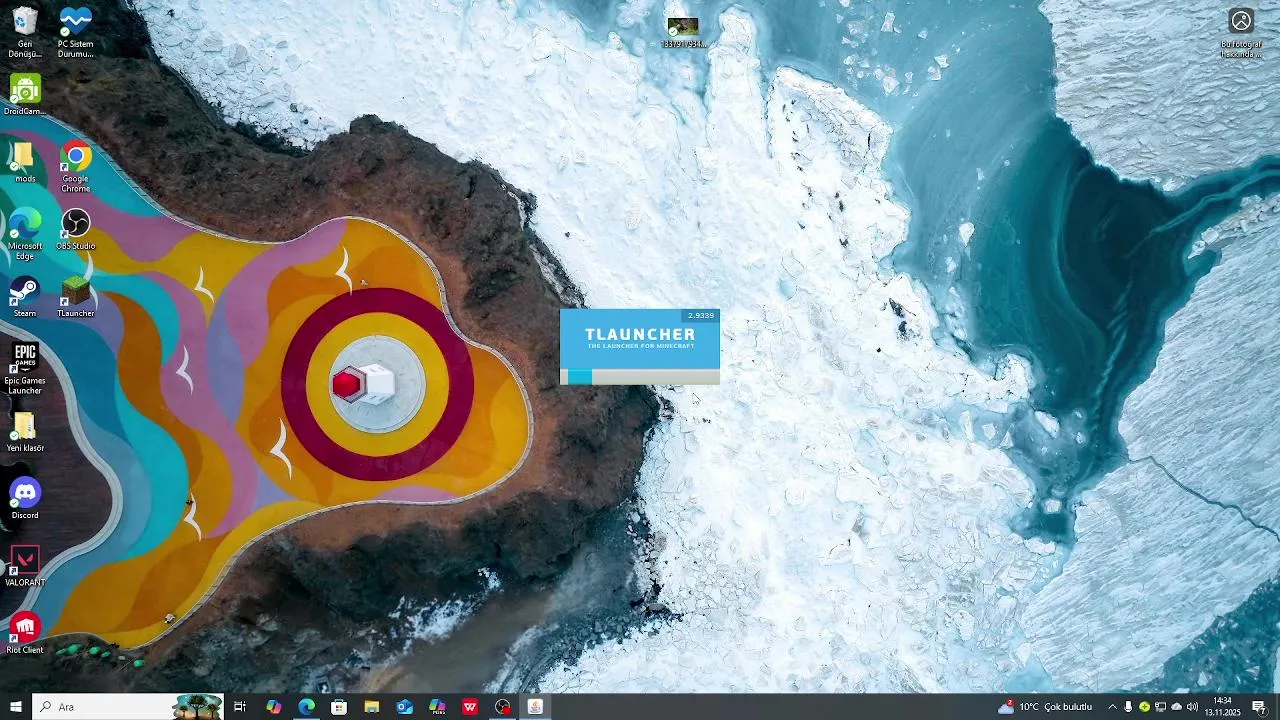Click the Ara search box on taskbar
The width and height of the screenshot is (1280, 720).
[x=128, y=707]
